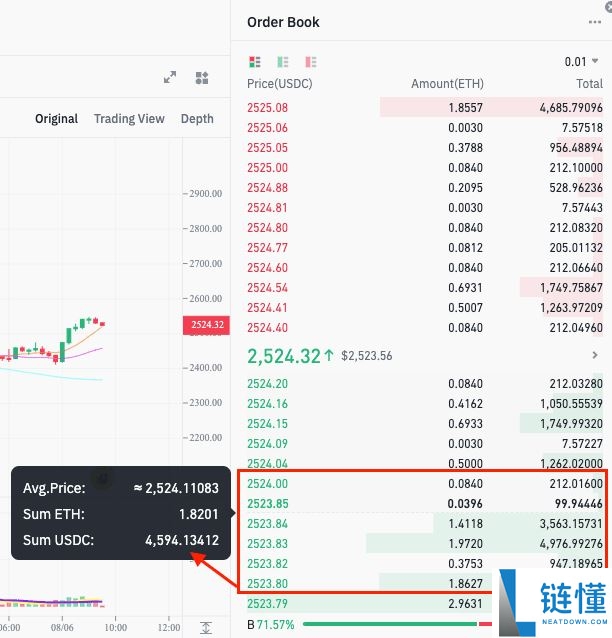612x638 pixels.
Task: Select ask price 2525.06
Action: click(x=267, y=128)
